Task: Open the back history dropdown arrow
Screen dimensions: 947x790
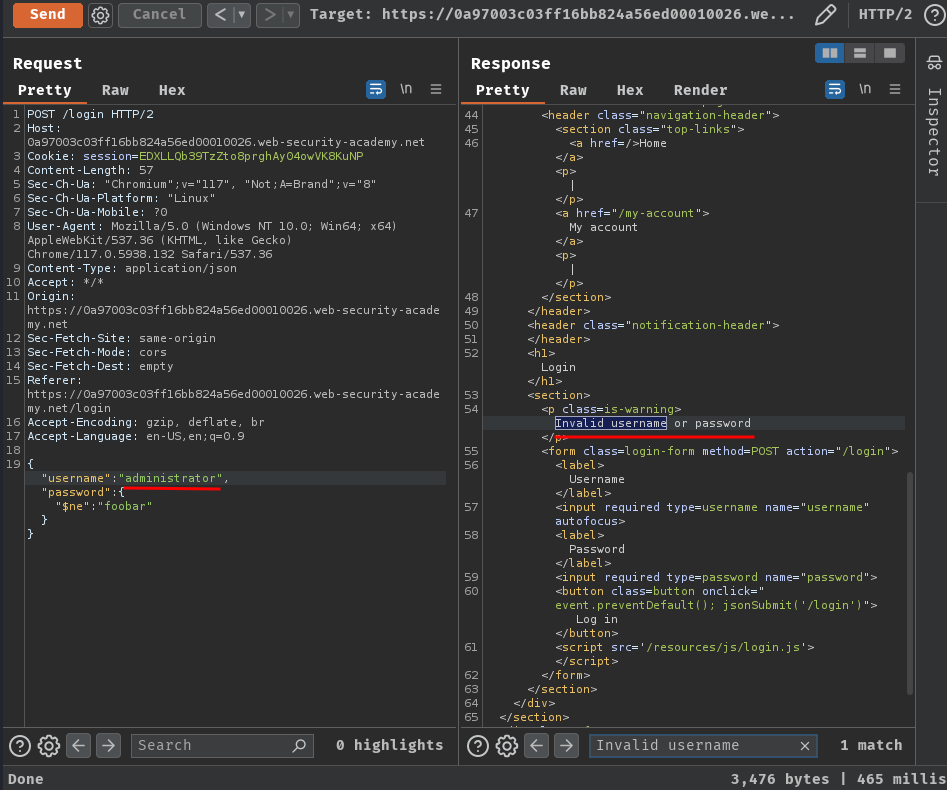Action: pyautogui.click(x=242, y=14)
